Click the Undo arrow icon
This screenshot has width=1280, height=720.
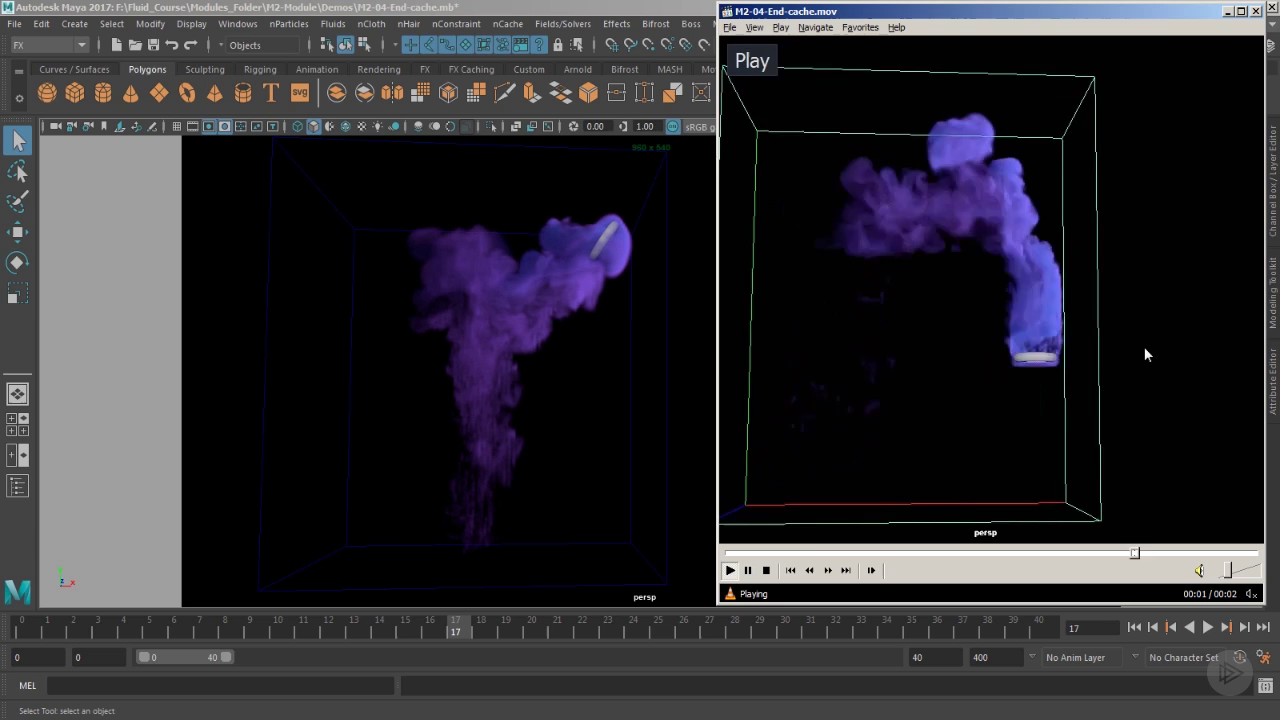(x=172, y=45)
